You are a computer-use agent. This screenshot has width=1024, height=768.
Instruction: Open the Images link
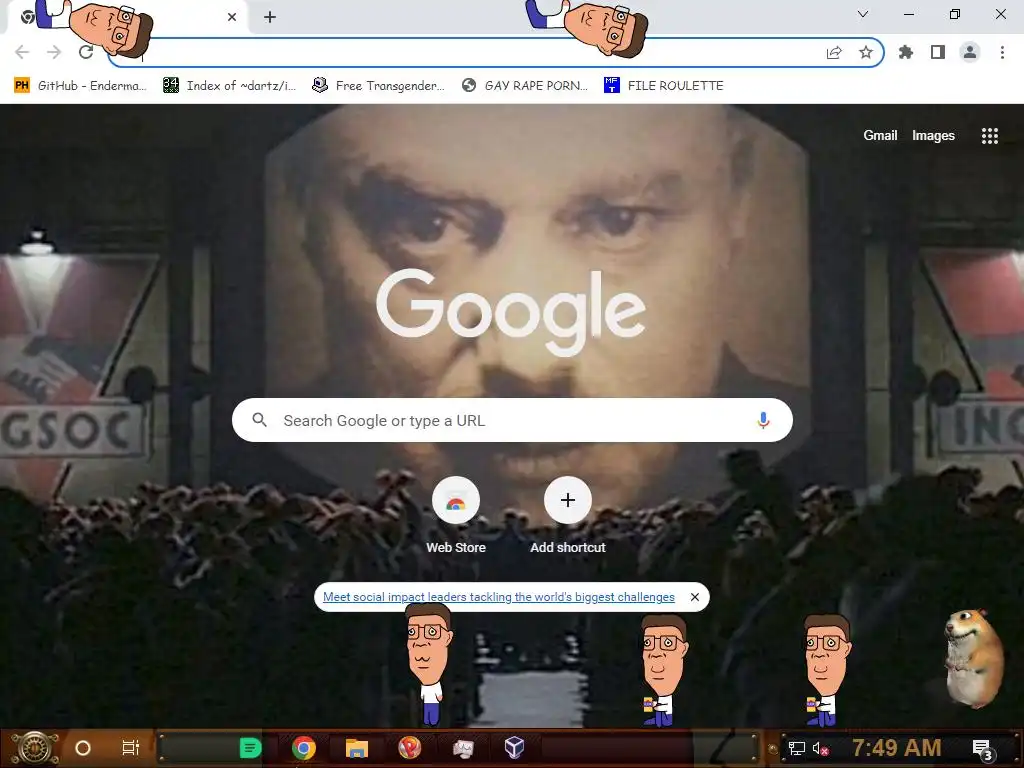point(933,135)
